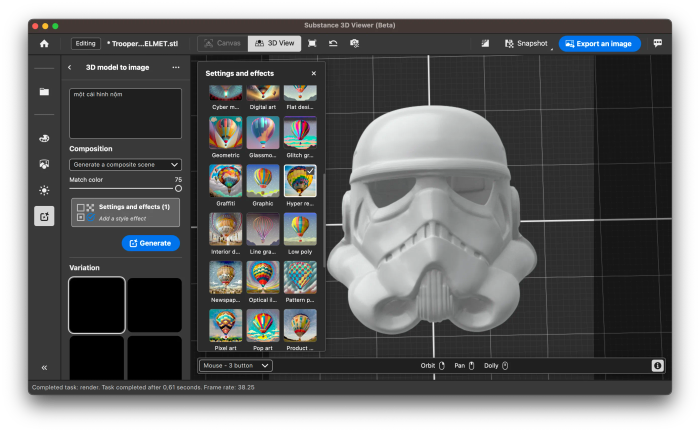Select the Pop art style thumbnail
Screen dimensions: 700x432
point(262,325)
